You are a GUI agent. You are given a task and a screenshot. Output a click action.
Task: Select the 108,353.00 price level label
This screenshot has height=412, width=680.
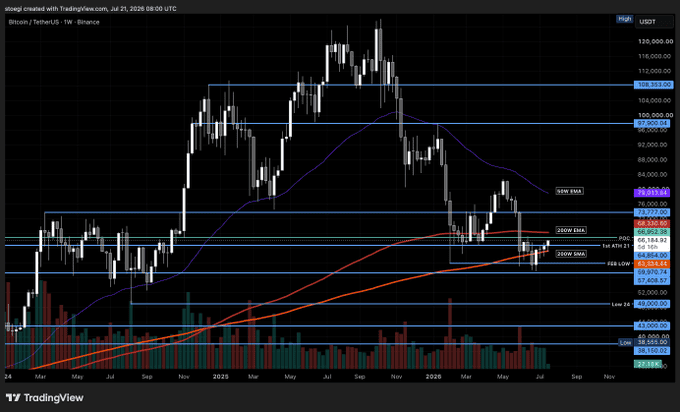pyautogui.click(x=654, y=85)
